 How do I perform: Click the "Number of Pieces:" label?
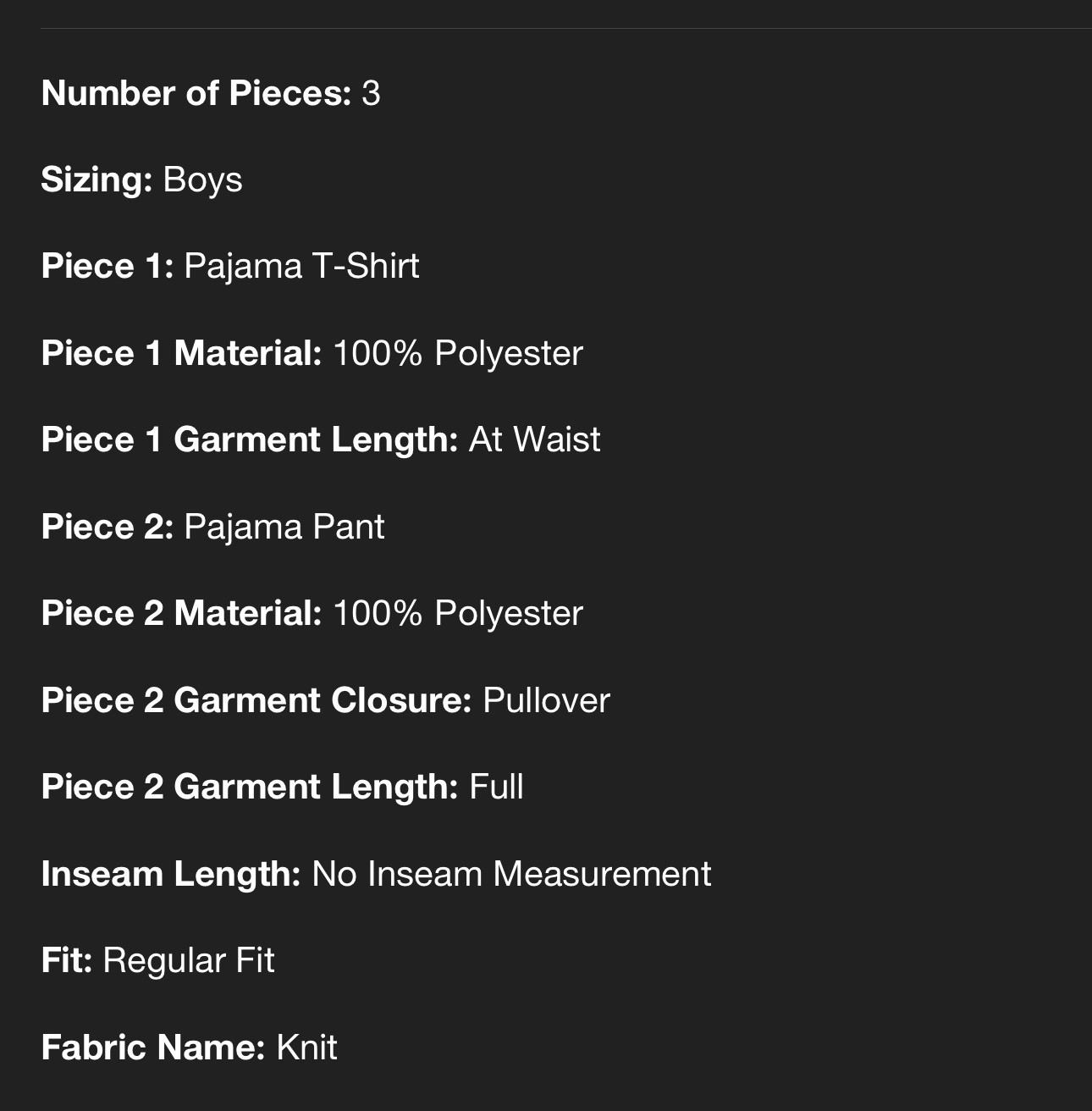196,93
